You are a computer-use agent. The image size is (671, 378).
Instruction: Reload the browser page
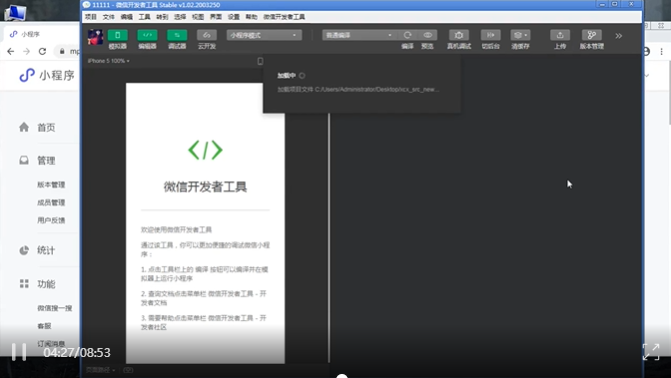pyautogui.click(x=42, y=51)
